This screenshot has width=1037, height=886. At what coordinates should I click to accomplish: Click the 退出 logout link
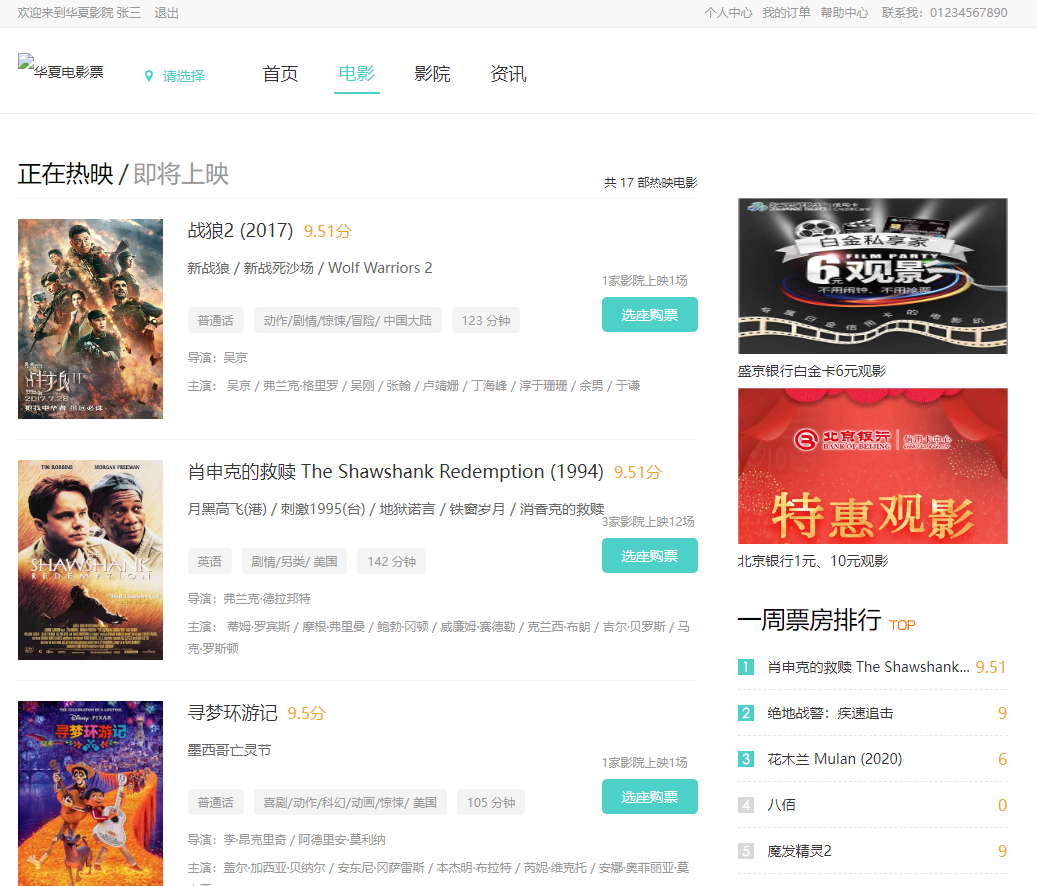tap(167, 13)
